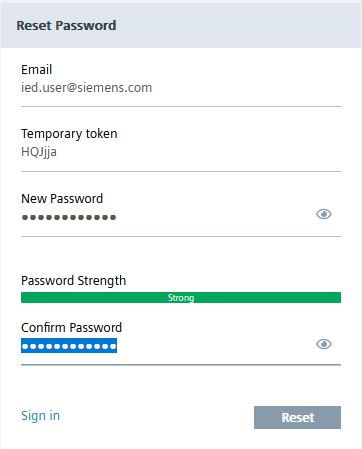Click the gray header bar beside the title

[x=238, y=26]
